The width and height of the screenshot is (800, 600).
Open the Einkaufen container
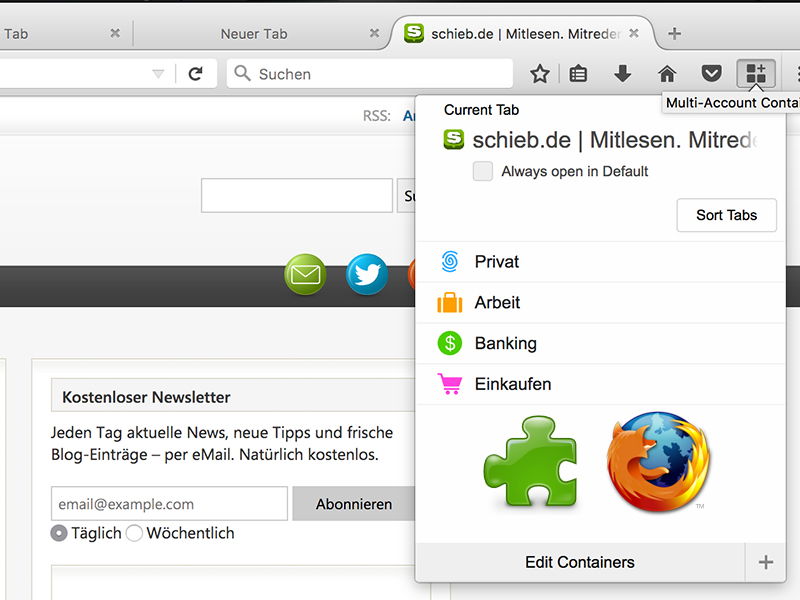[x=601, y=384]
